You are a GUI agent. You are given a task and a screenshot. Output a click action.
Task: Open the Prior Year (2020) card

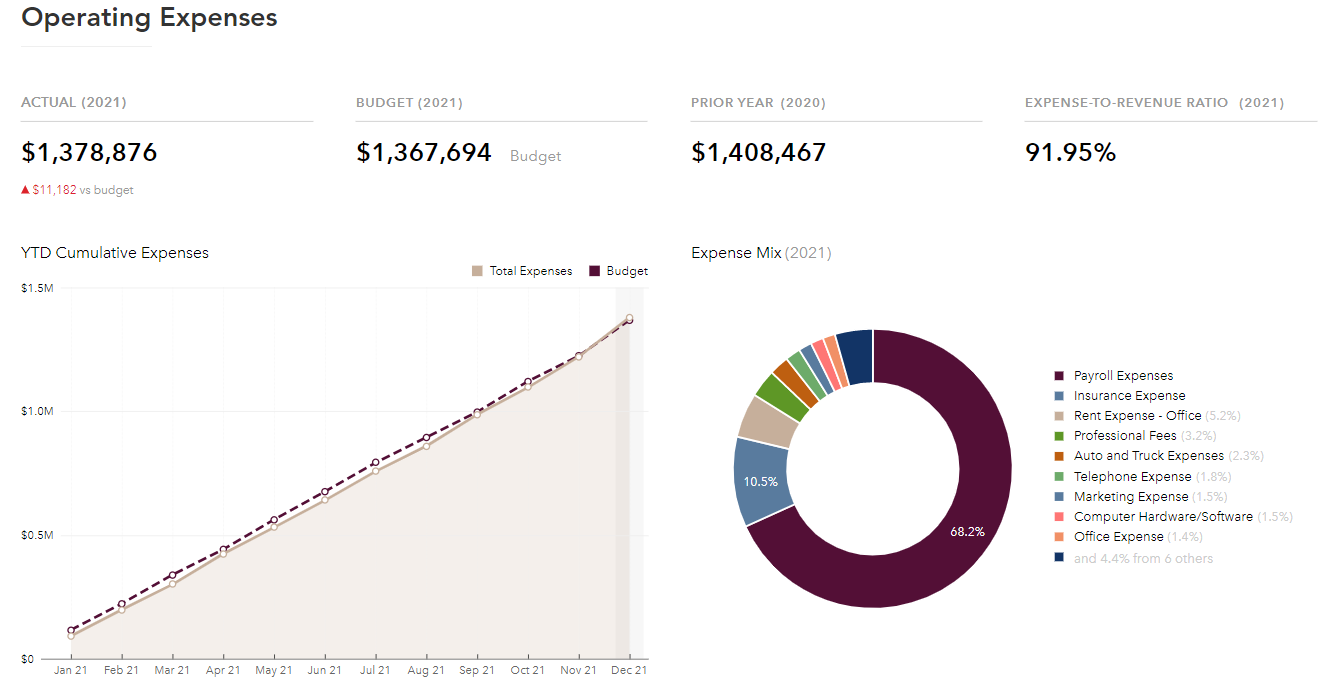click(758, 102)
